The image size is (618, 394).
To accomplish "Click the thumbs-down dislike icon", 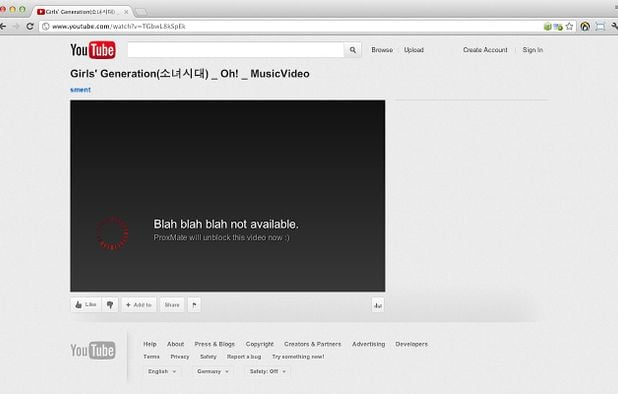I will [110, 305].
